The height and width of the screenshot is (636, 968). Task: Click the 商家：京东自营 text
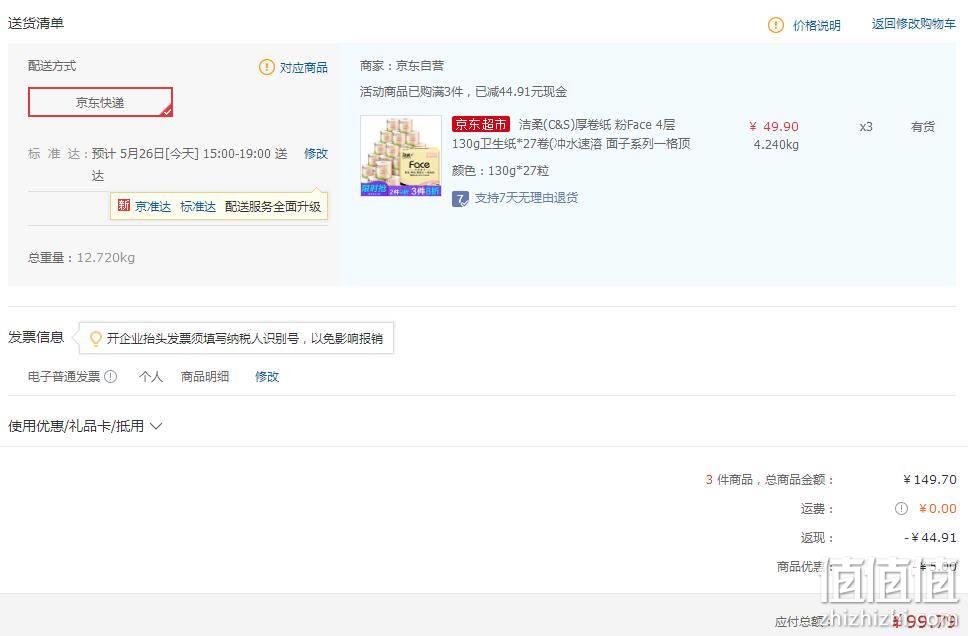pyautogui.click(x=402, y=65)
